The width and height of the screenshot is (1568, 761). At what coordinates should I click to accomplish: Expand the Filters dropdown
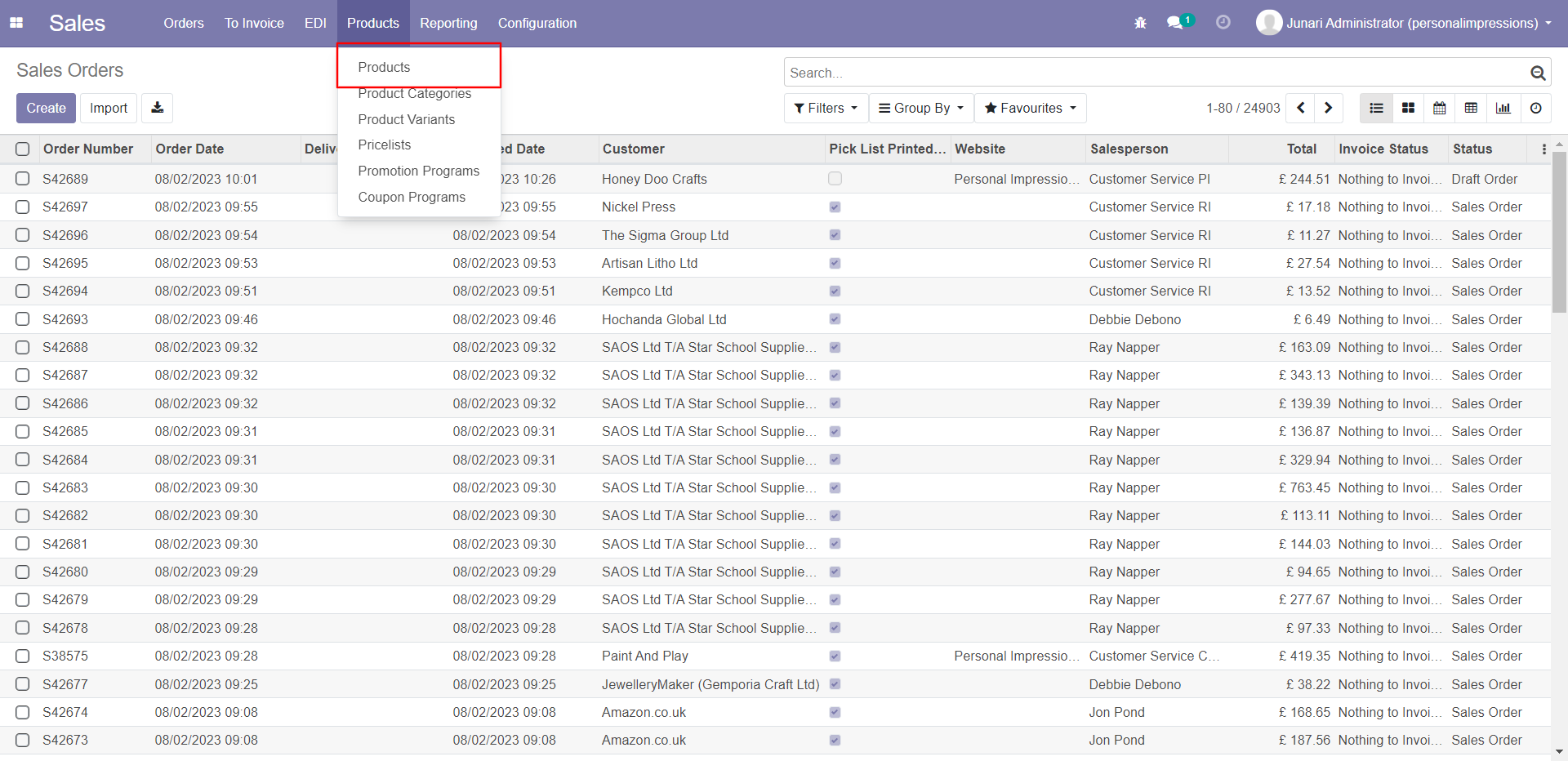[826, 108]
